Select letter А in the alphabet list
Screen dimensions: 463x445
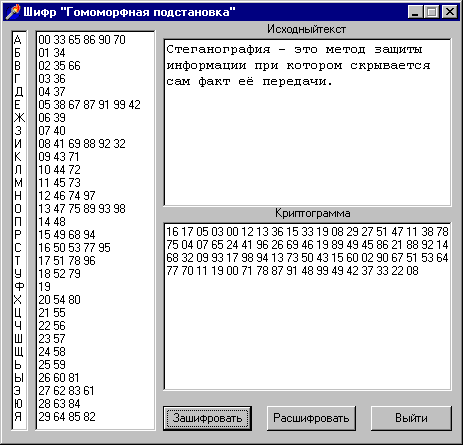point(18,40)
